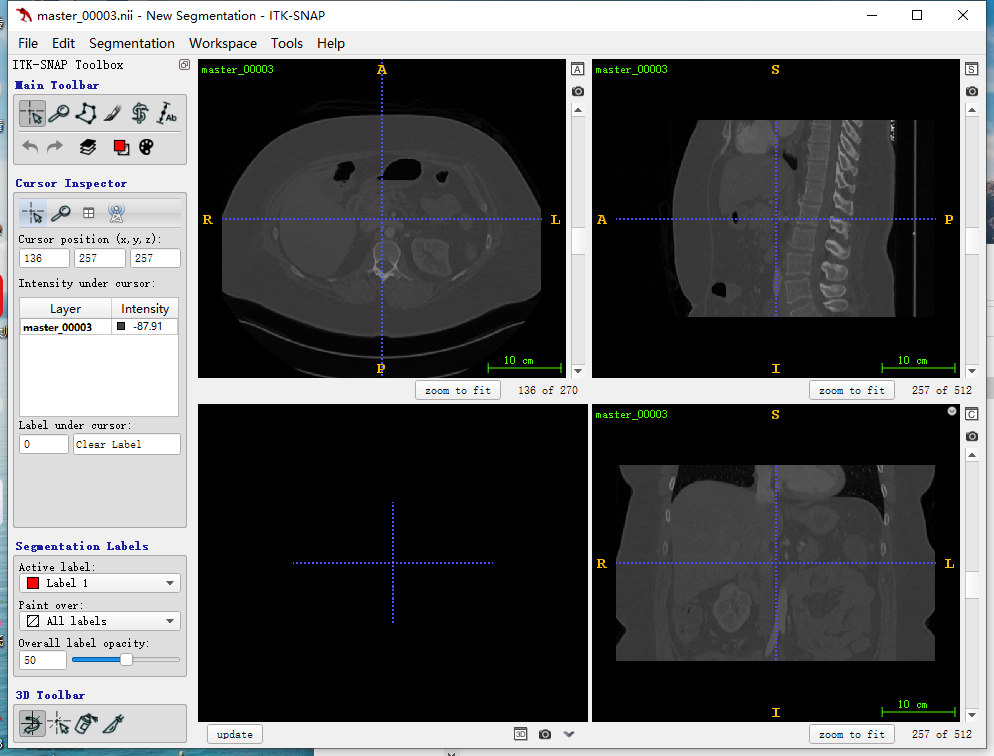
Task: Open the Workspace menu
Action: [x=223, y=43]
